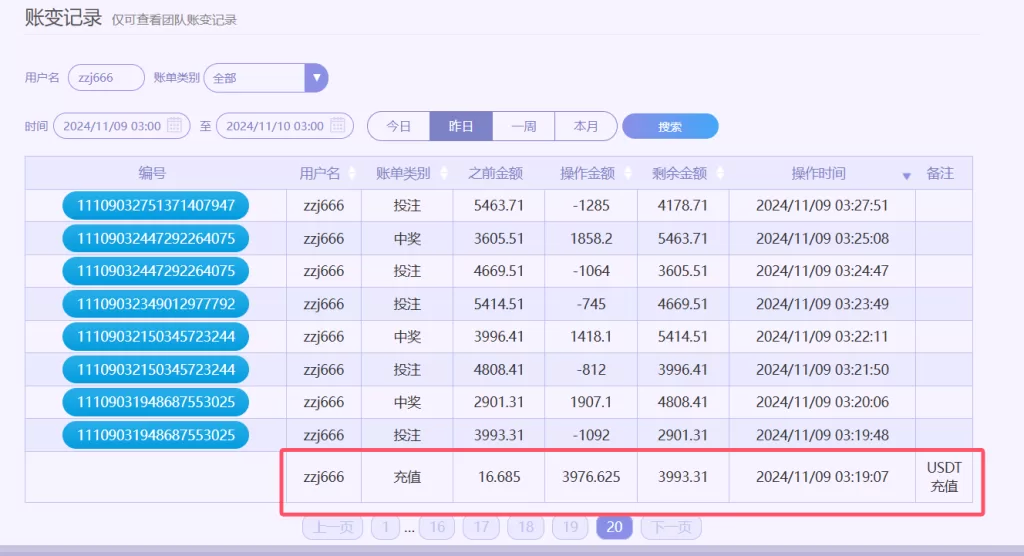Image resolution: width=1024 pixels, height=556 pixels.
Task: Click the operation amount 1418.1
Action: tap(591, 336)
